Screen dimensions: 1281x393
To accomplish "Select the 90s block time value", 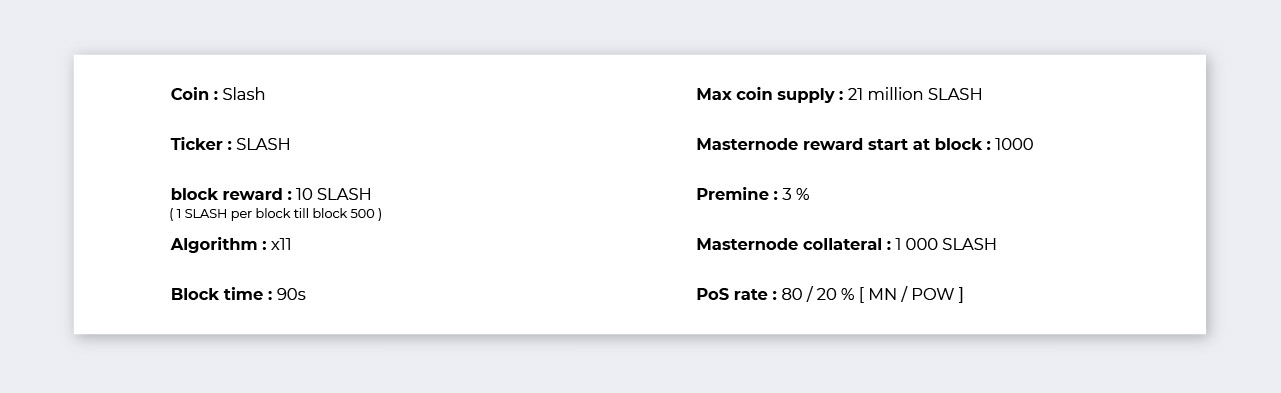I will (x=291, y=294).
